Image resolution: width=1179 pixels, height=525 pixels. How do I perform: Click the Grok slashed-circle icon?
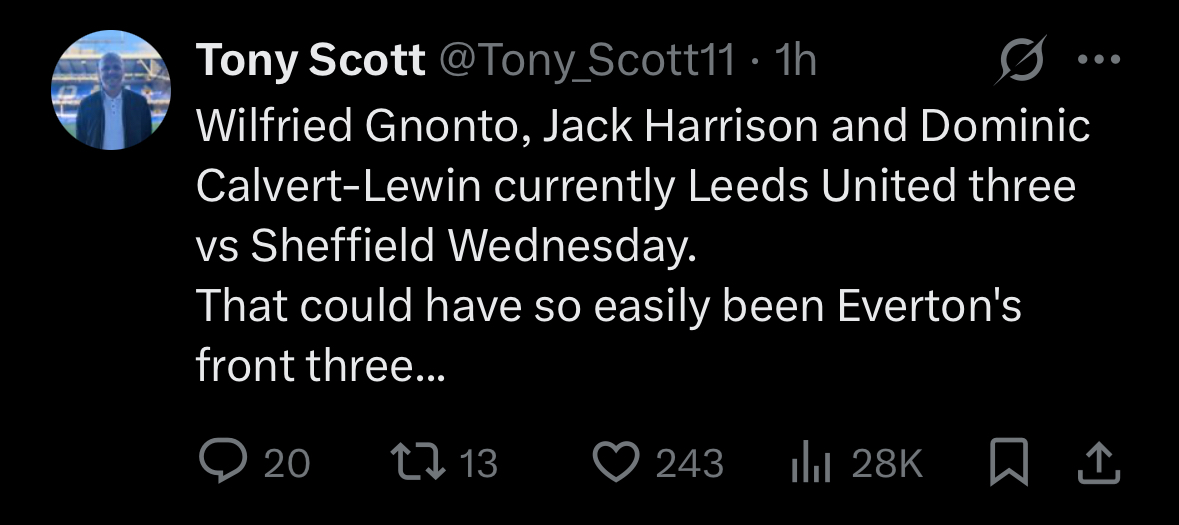coord(1023,62)
